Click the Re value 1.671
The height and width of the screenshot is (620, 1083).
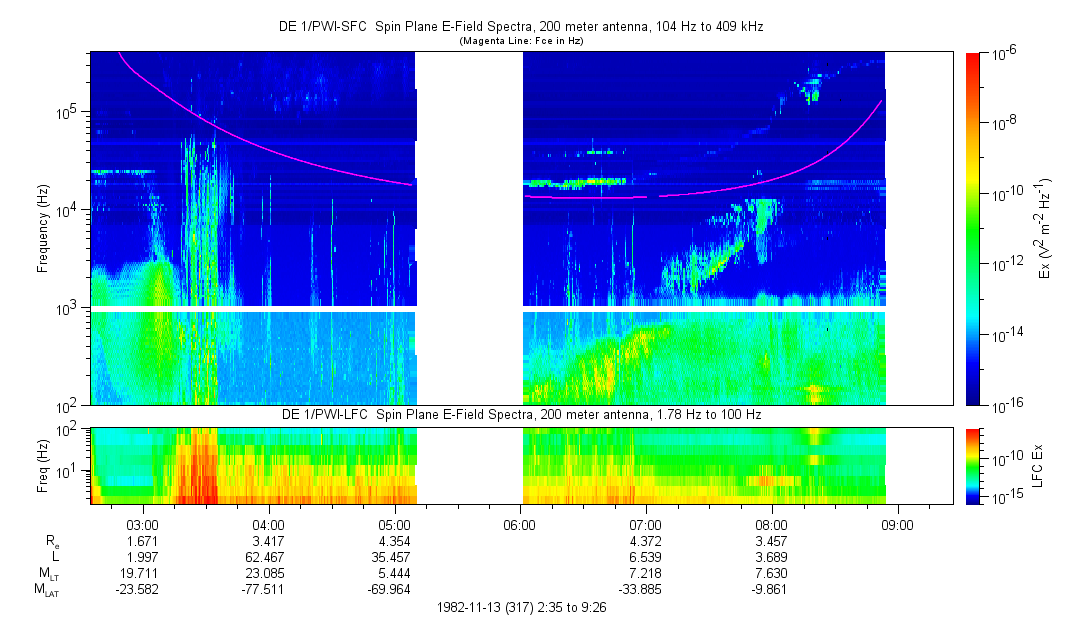142,542
